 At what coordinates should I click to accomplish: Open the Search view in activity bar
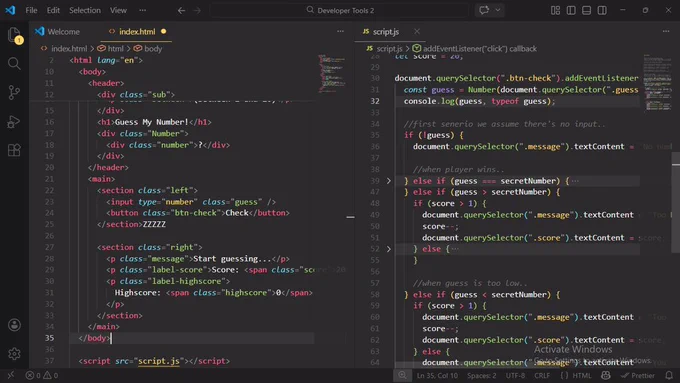coord(14,64)
